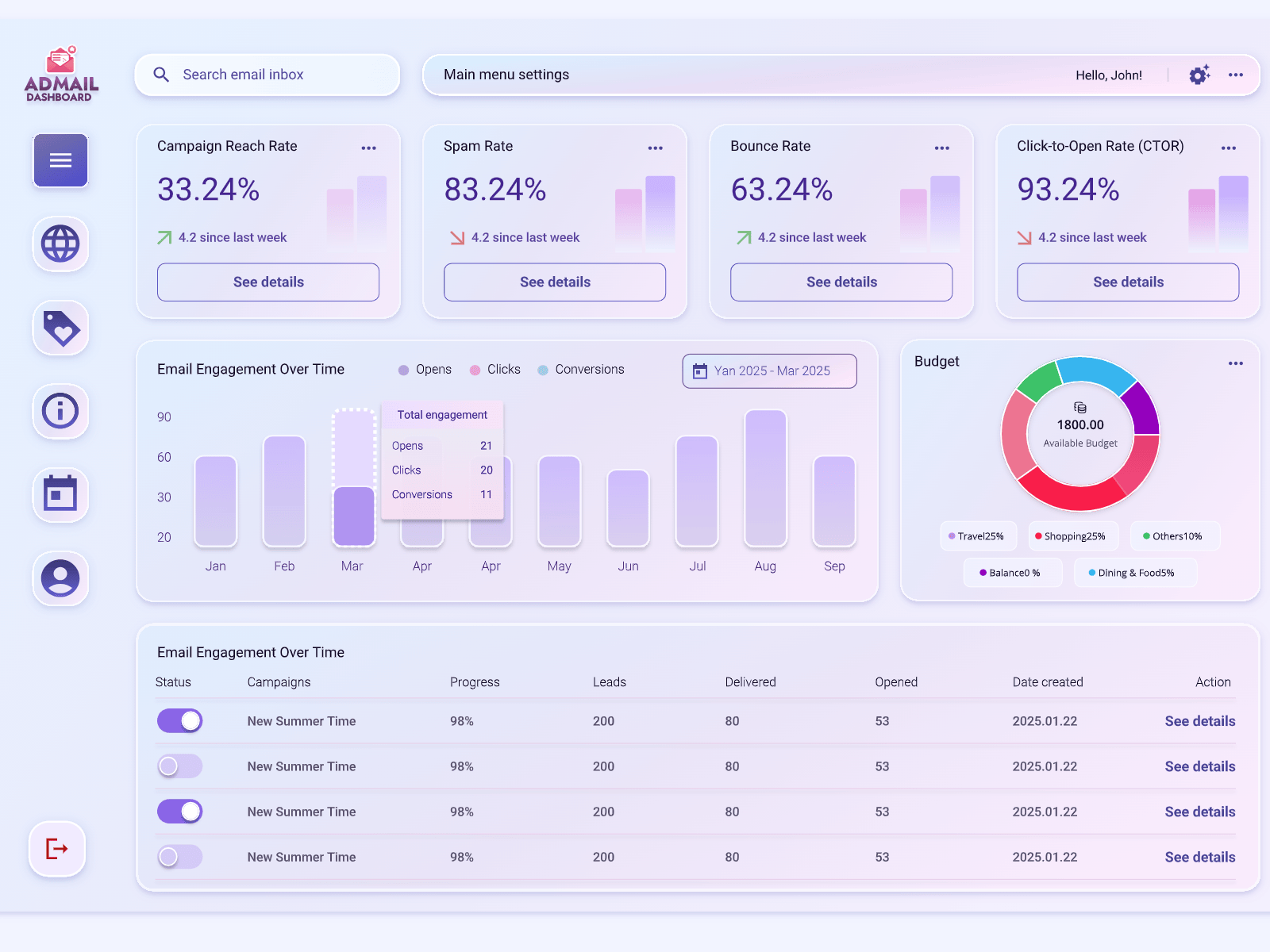Screen dimensions: 1270x952
Task: Click the logout icon at bottom left
Action: [x=56, y=850]
